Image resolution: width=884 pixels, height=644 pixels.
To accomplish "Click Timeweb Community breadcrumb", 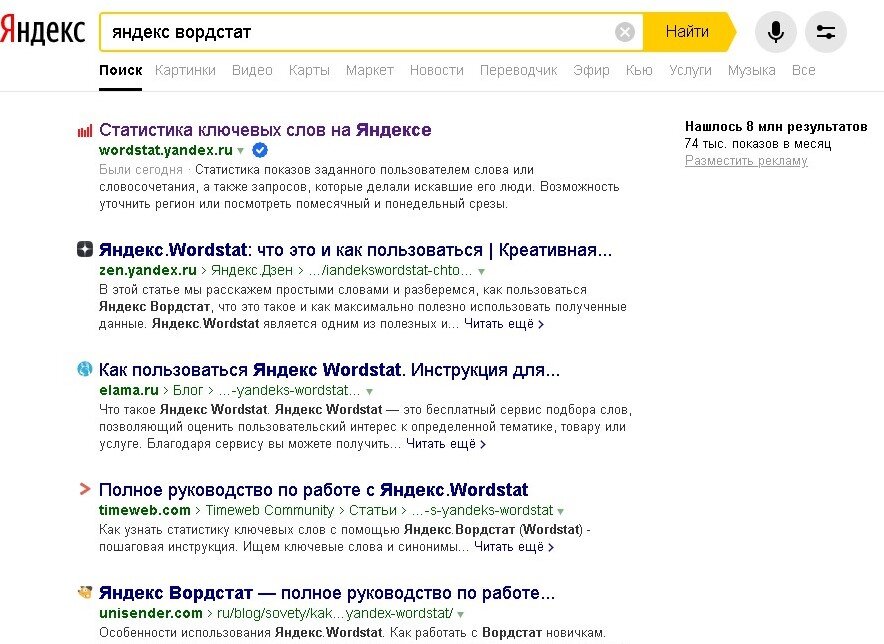I will click(x=269, y=510).
